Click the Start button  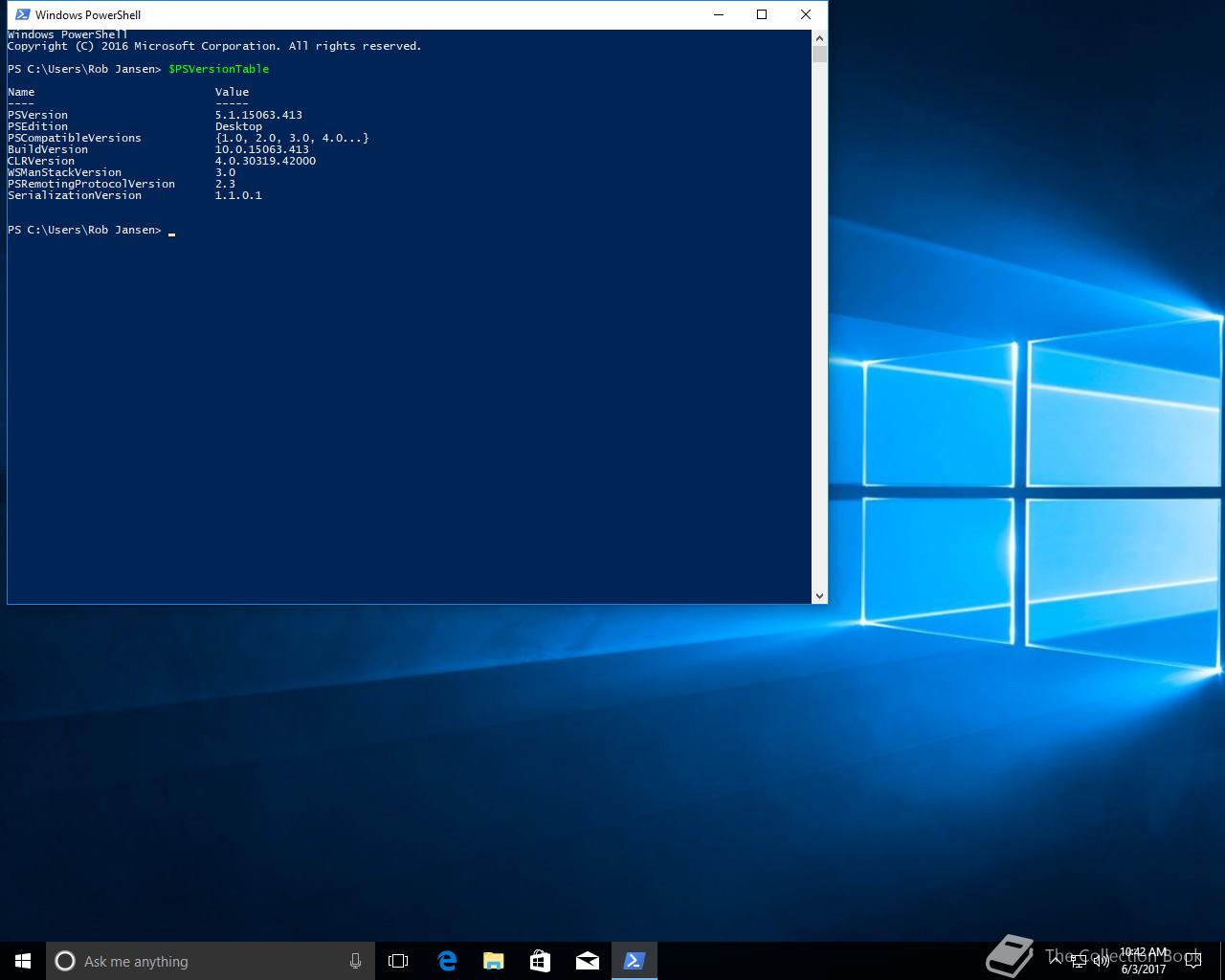pos(21,961)
